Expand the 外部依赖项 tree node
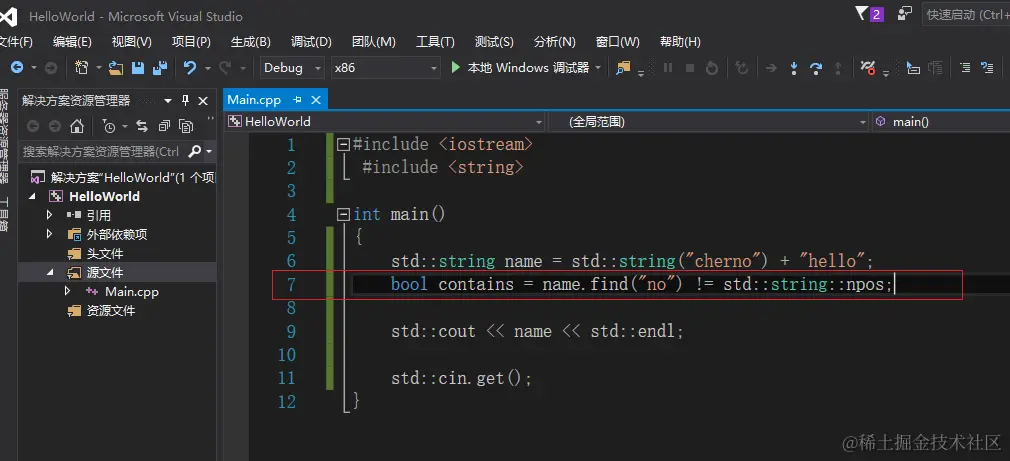Screen dimensions: 1010x461 click(50, 234)
